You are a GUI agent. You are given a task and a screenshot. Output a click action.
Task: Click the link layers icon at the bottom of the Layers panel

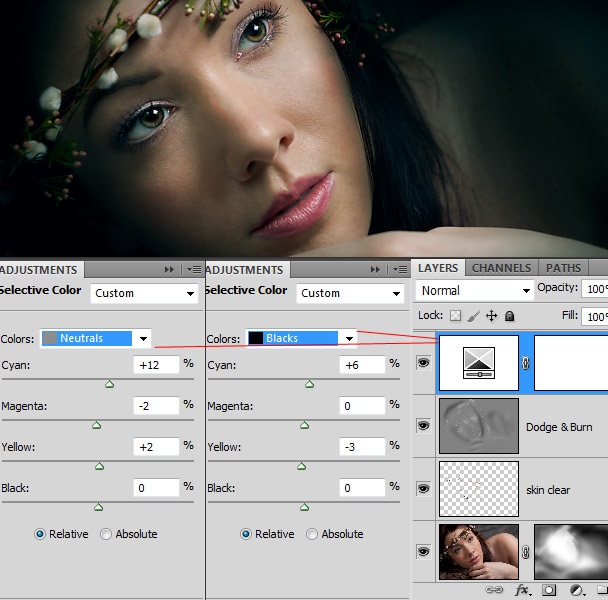(x=494, y=590)
